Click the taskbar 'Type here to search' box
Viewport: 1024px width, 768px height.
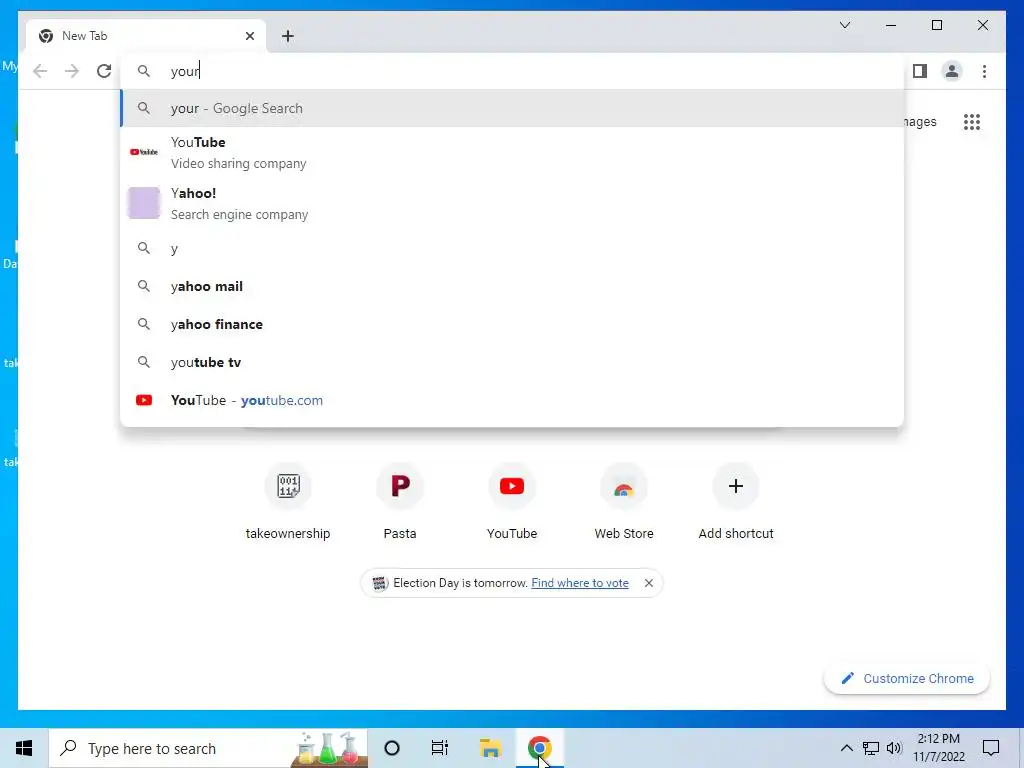click(208, 748)
